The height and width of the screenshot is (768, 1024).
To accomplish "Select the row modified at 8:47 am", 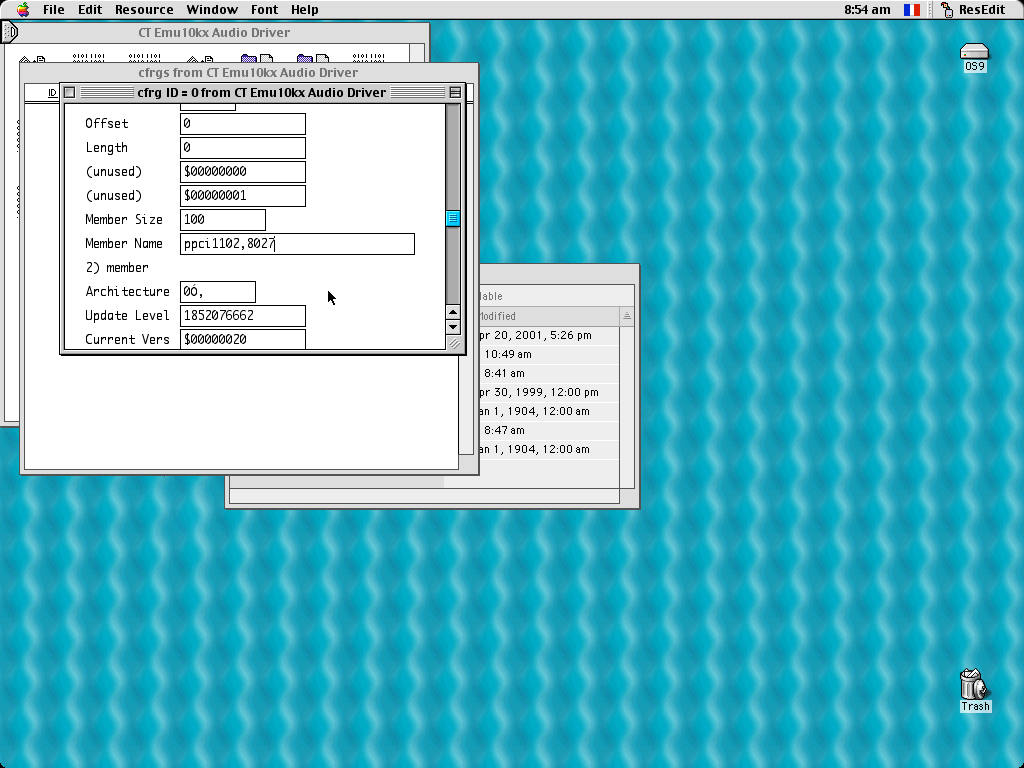I will coord(549,430).
